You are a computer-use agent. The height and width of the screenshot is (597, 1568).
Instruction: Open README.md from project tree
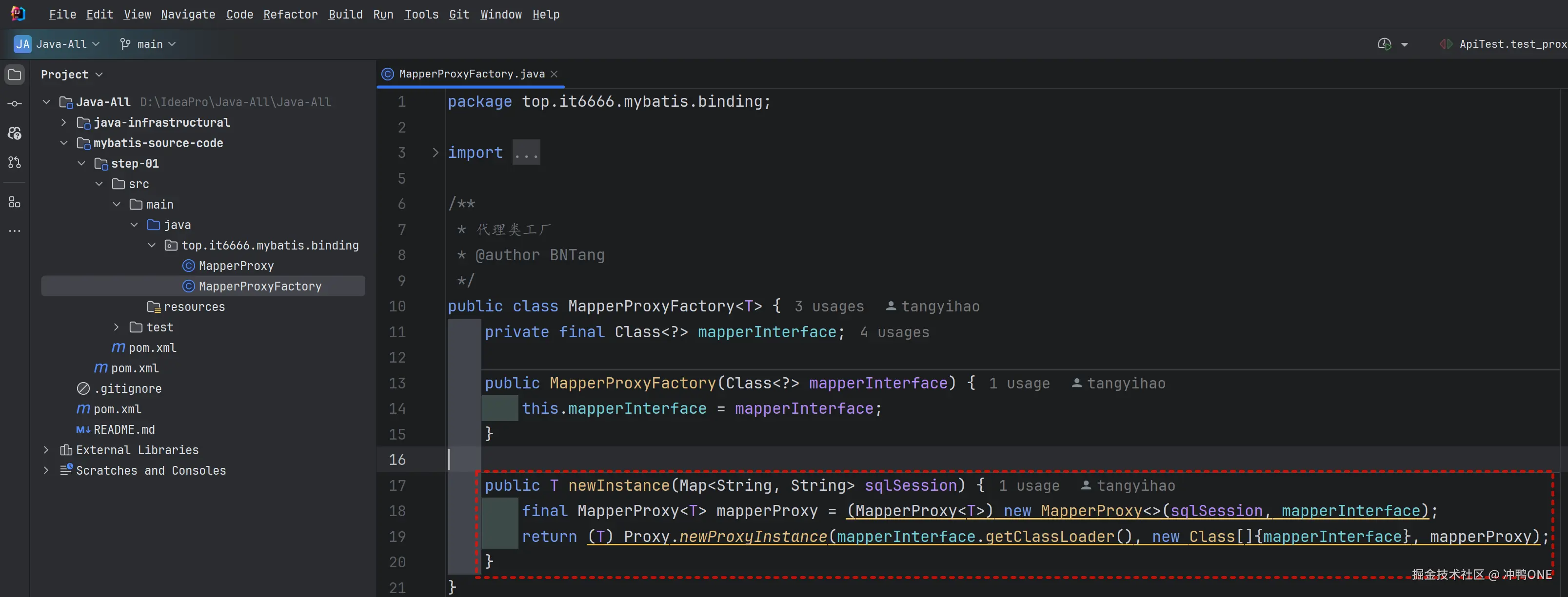point(123,429)
